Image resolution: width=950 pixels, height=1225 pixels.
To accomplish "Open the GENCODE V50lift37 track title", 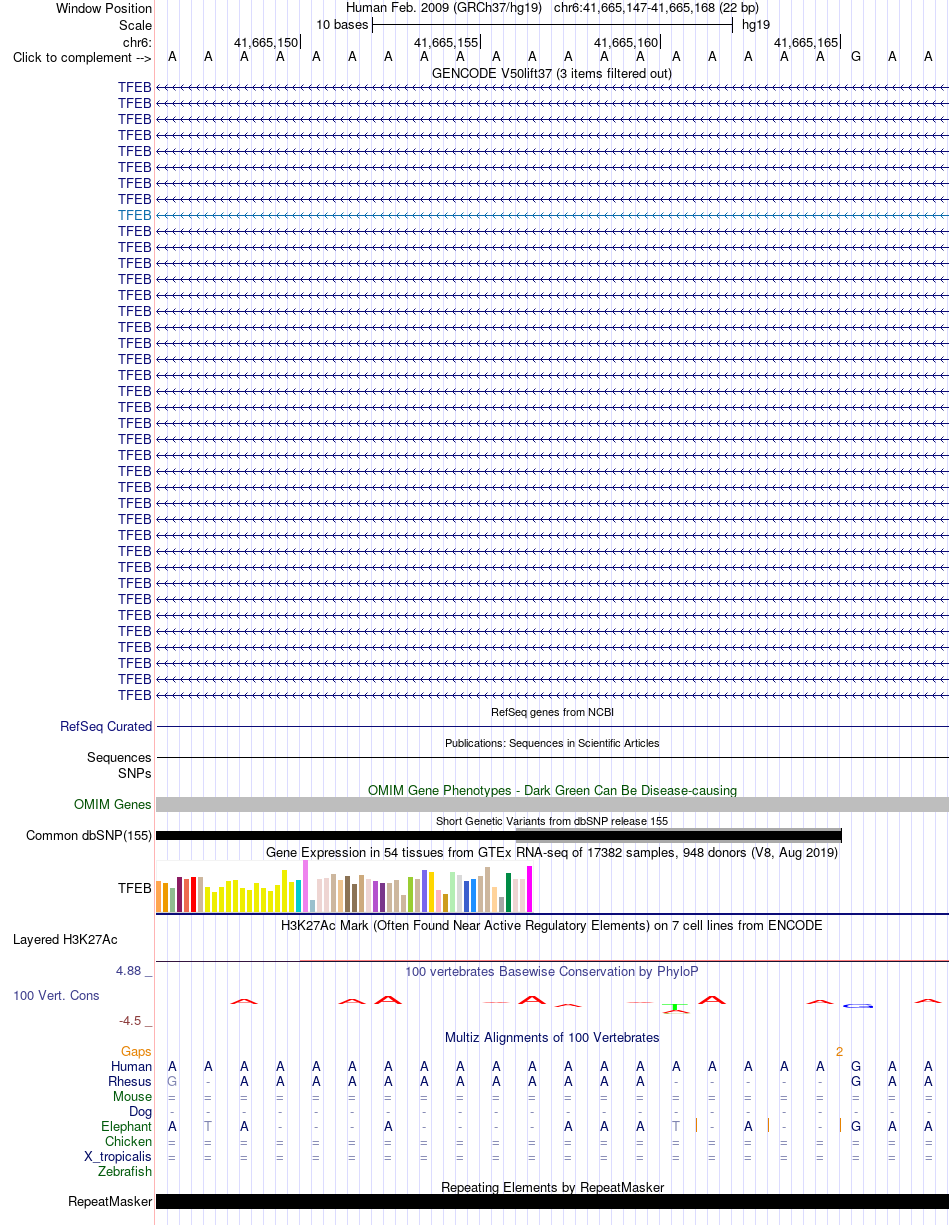I will (552, 74).
